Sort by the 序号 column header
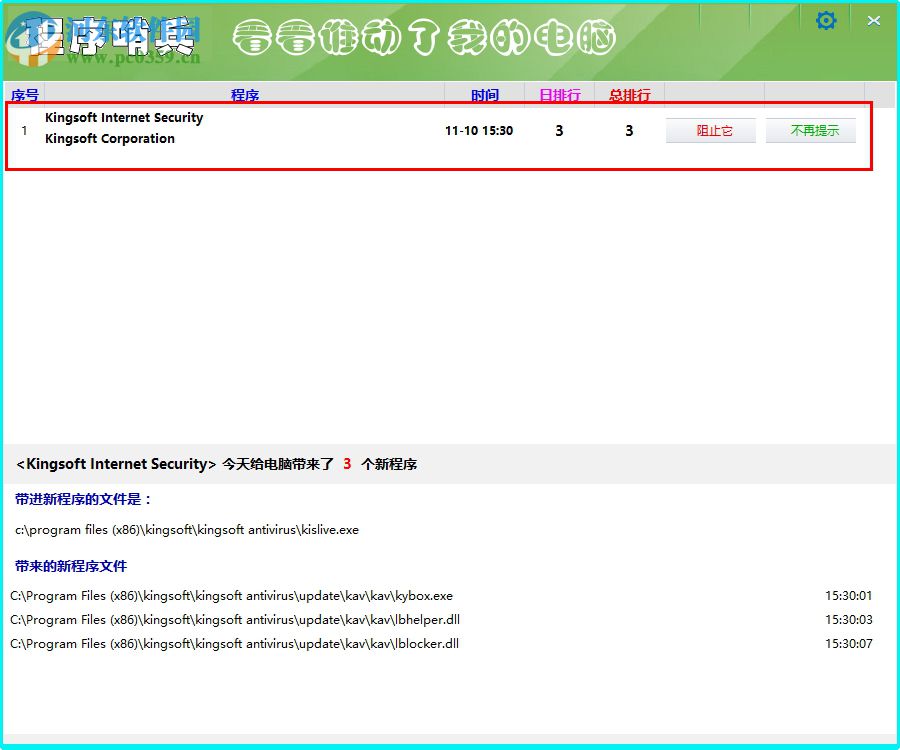The width and height of the screenshot is (900, 750). [x=25, y=95]
